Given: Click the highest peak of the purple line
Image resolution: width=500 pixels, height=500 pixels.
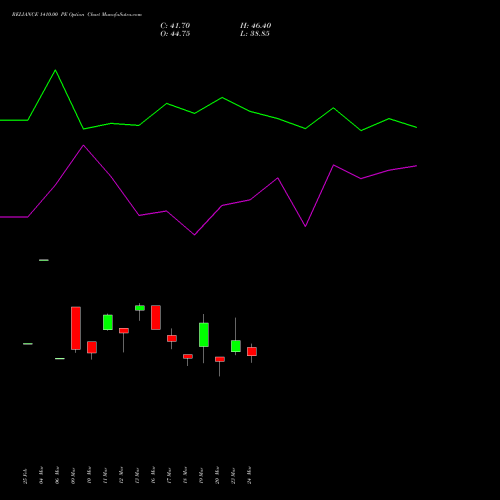Looking at the screenshot, I should 84,145.
